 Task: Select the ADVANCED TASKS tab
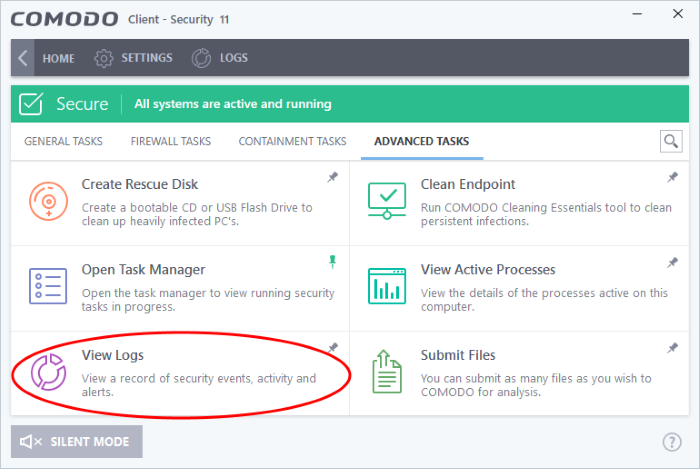pyautogui.click(x=421, y=141)
